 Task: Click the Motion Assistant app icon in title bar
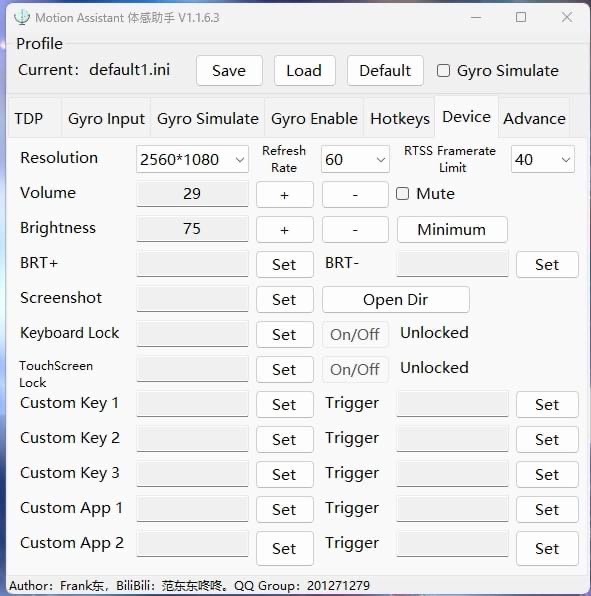pyautogui.click(x=22, y=17)
